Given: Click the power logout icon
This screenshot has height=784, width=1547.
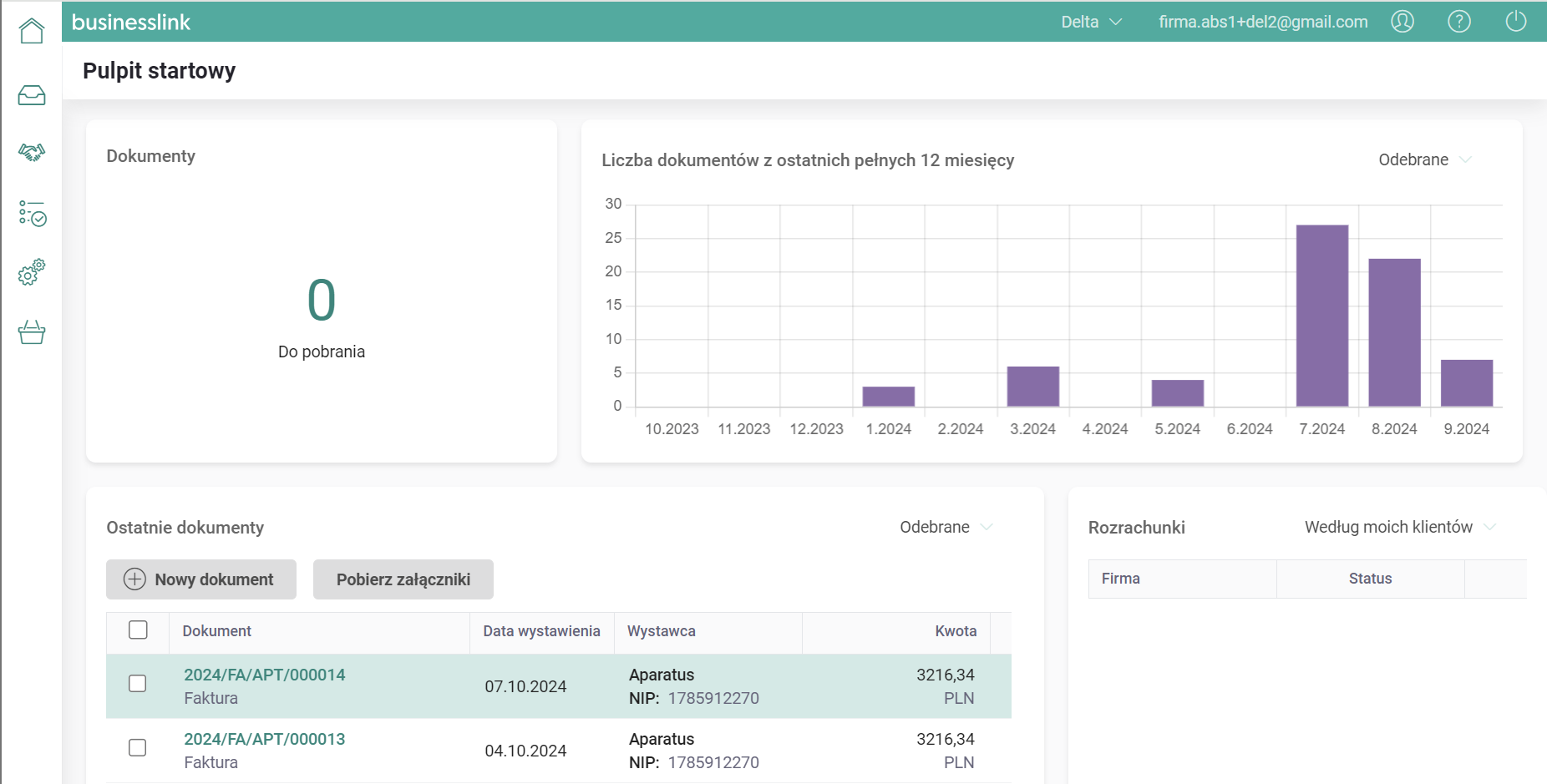Looking at the screenshot, I should [x=1516, y=22].
